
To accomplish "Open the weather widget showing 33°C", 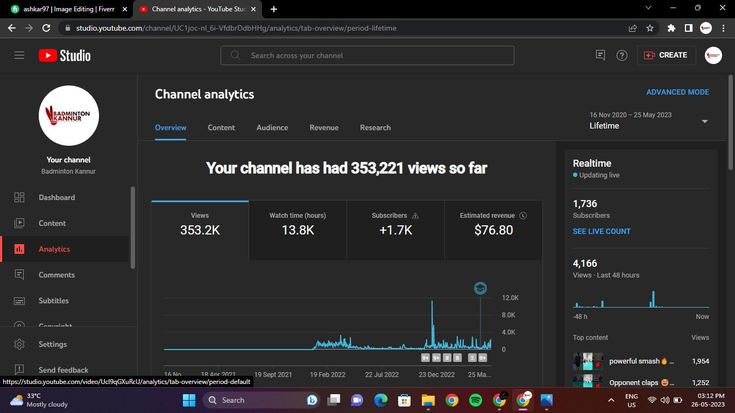I will [x=40, y=400].
